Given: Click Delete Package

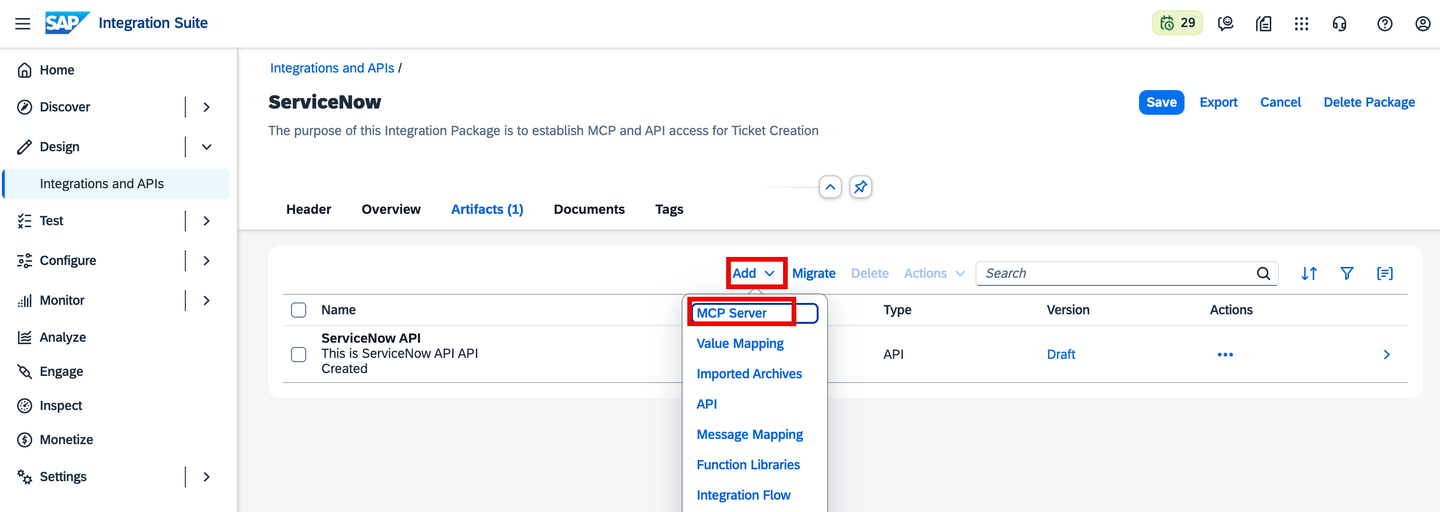Looking at the screenshot, I should pos(1369,102).
